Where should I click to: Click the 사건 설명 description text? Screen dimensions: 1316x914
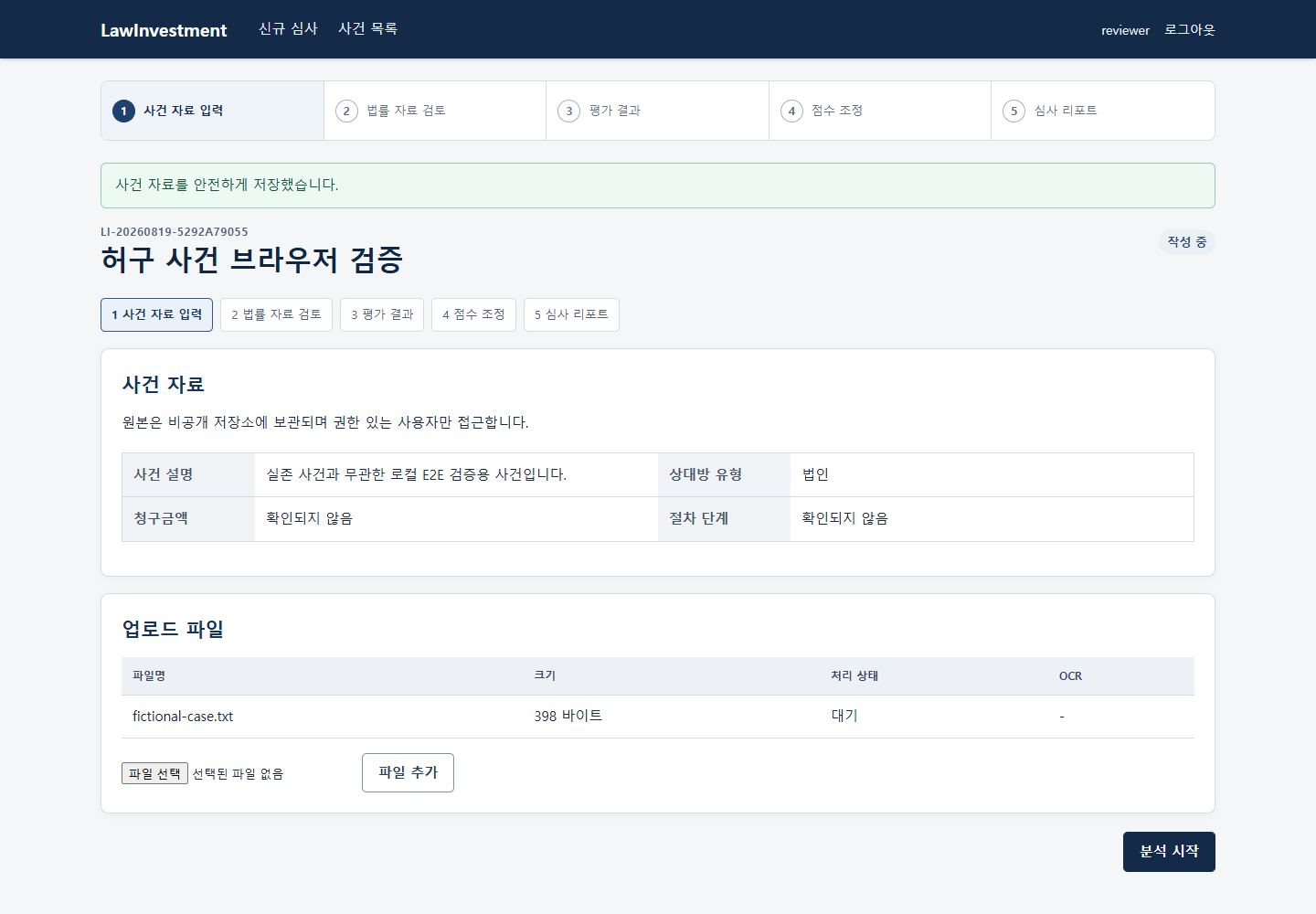click(x=416, y=474)
